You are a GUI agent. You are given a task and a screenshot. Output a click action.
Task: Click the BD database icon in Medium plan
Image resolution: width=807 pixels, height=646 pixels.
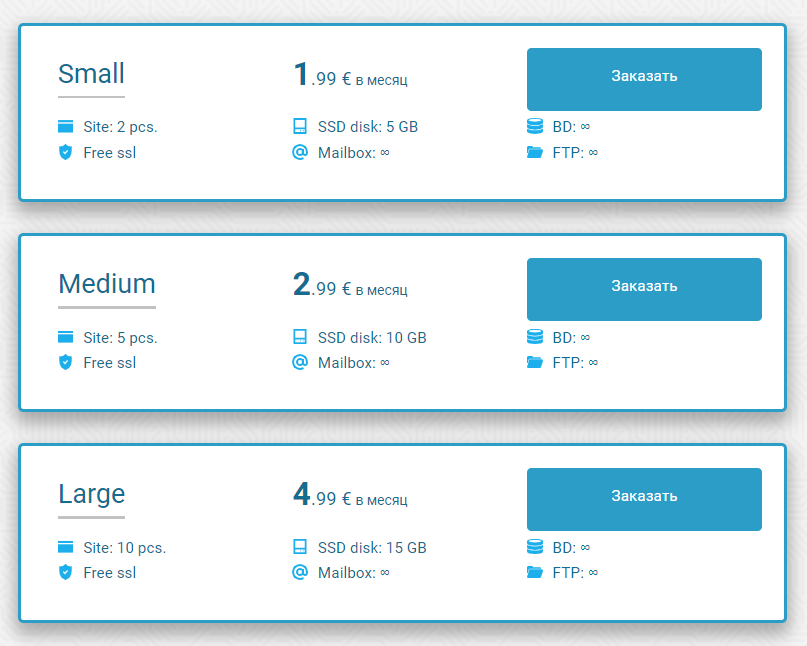click(535, 337)
